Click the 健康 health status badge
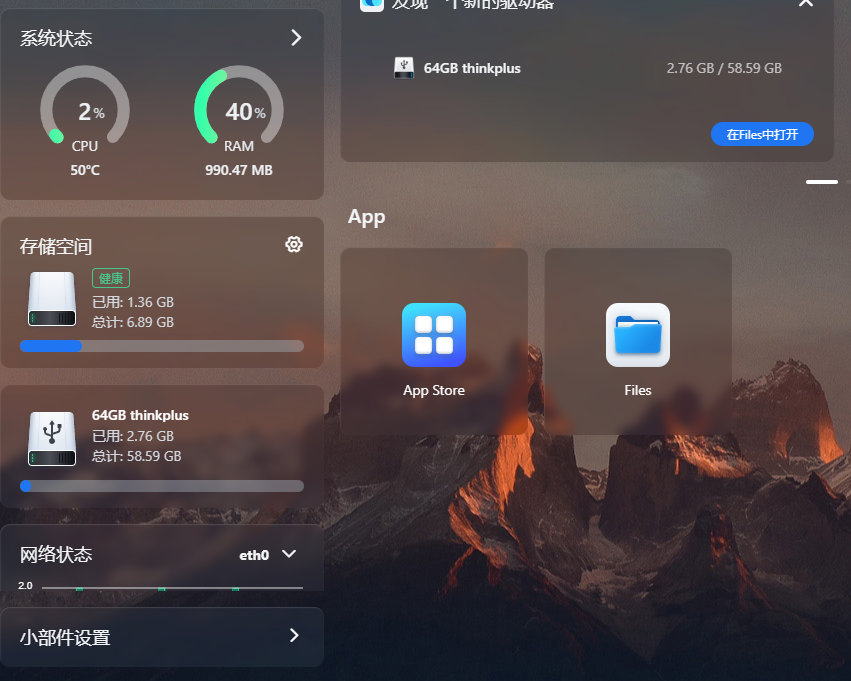Screen dimensions: 851x681 point(111,278)
